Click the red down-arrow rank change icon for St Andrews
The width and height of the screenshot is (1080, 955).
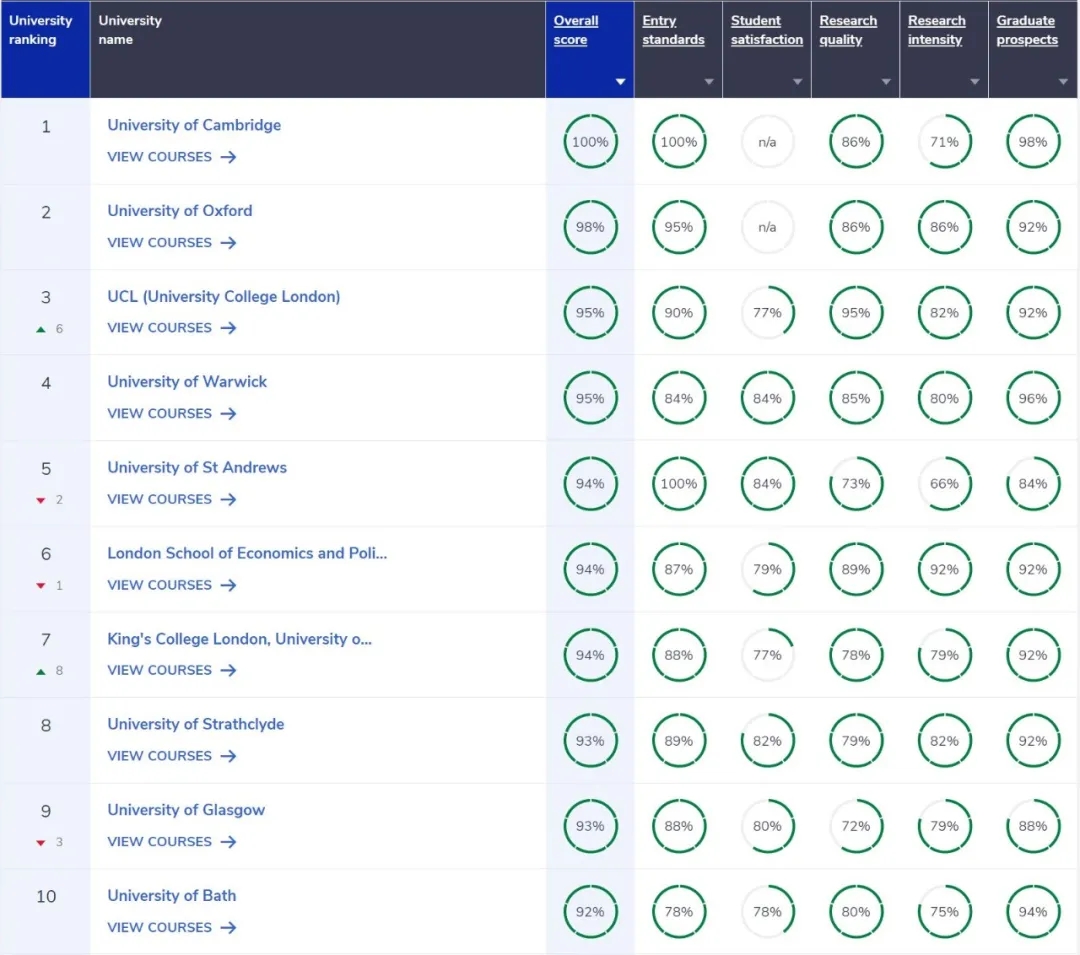coord(41,501)
